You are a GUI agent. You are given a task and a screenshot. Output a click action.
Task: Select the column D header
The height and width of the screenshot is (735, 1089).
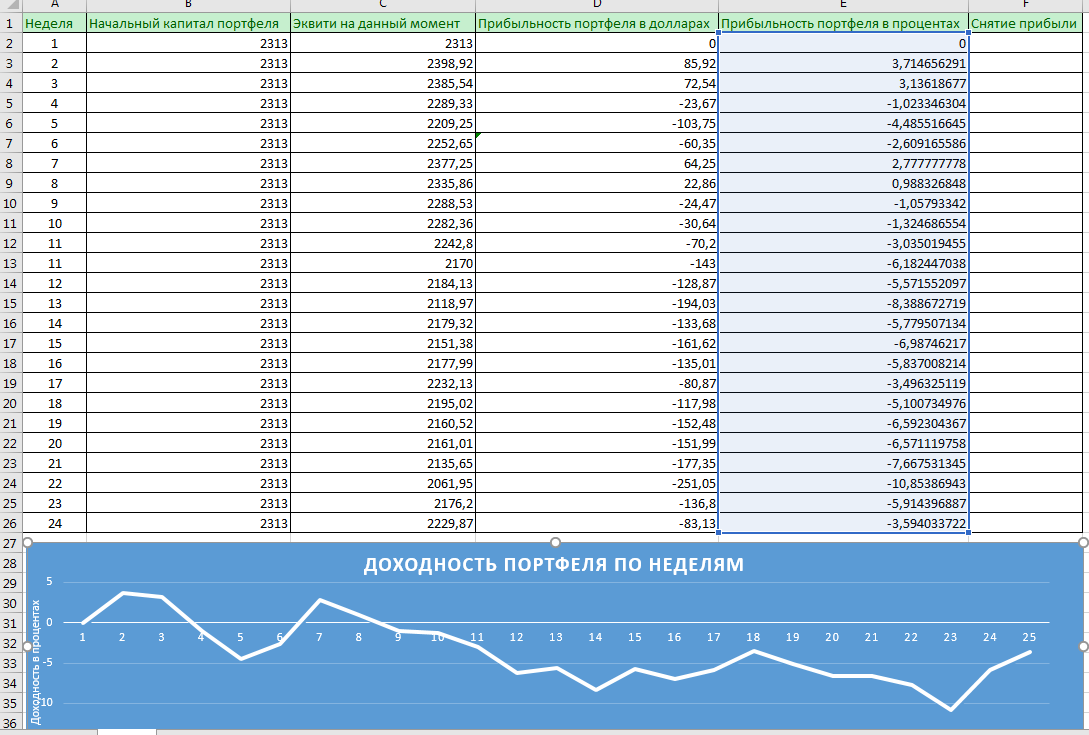pyautogui.click(x=596, y=4)
